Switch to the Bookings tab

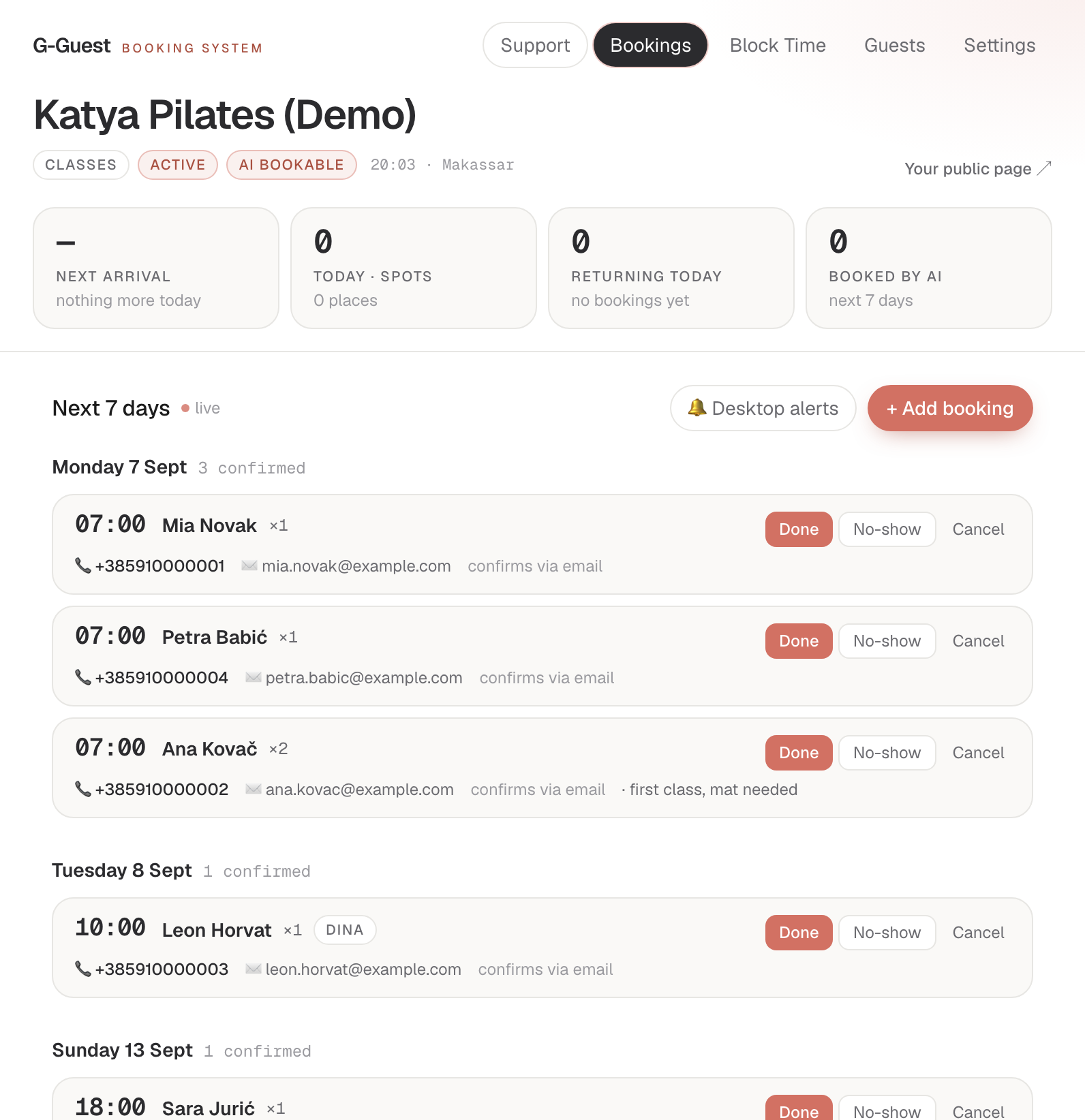click(x=650, y=45)
